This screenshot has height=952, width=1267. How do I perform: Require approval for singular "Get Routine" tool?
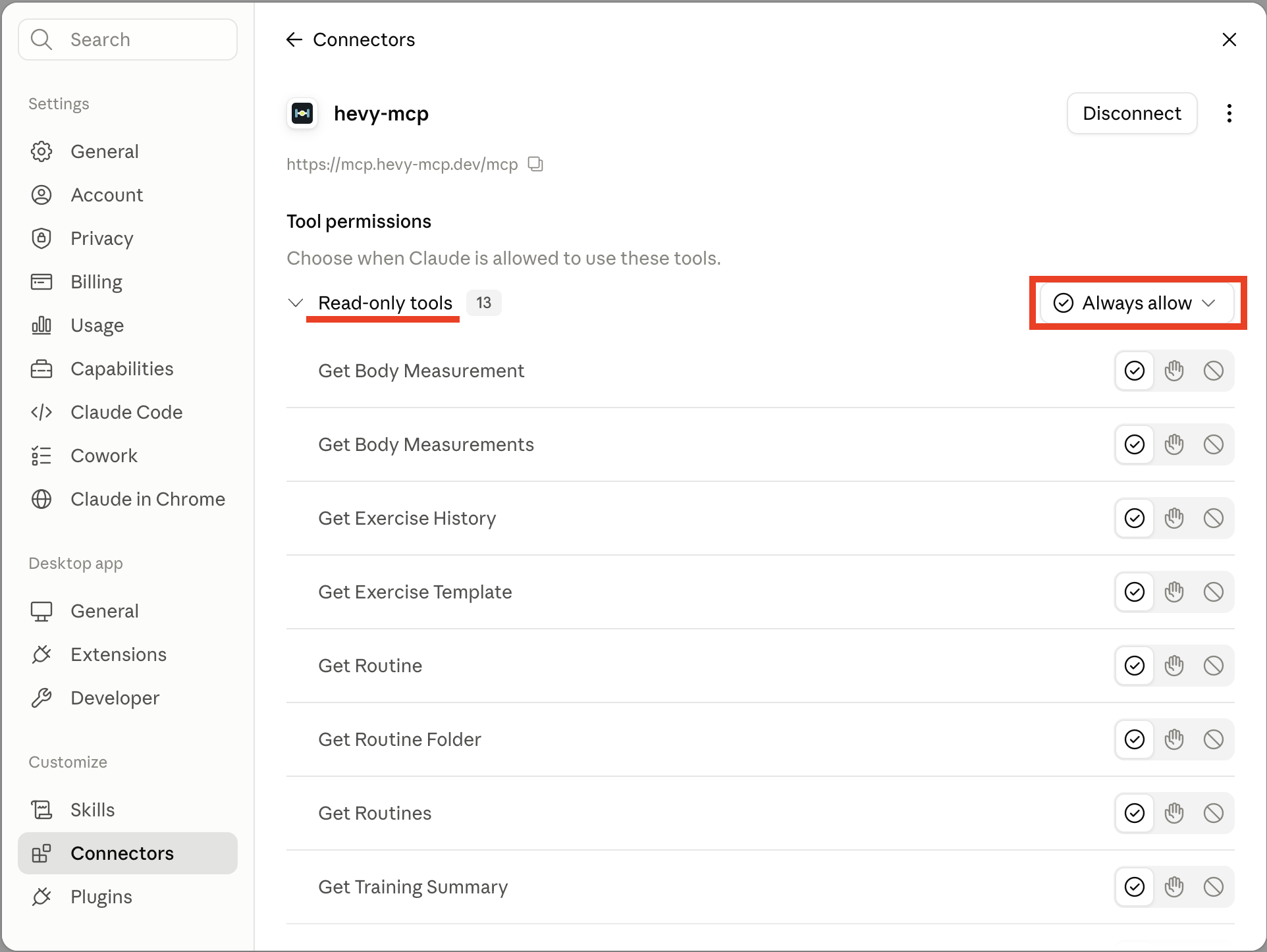pos(1174,666)
